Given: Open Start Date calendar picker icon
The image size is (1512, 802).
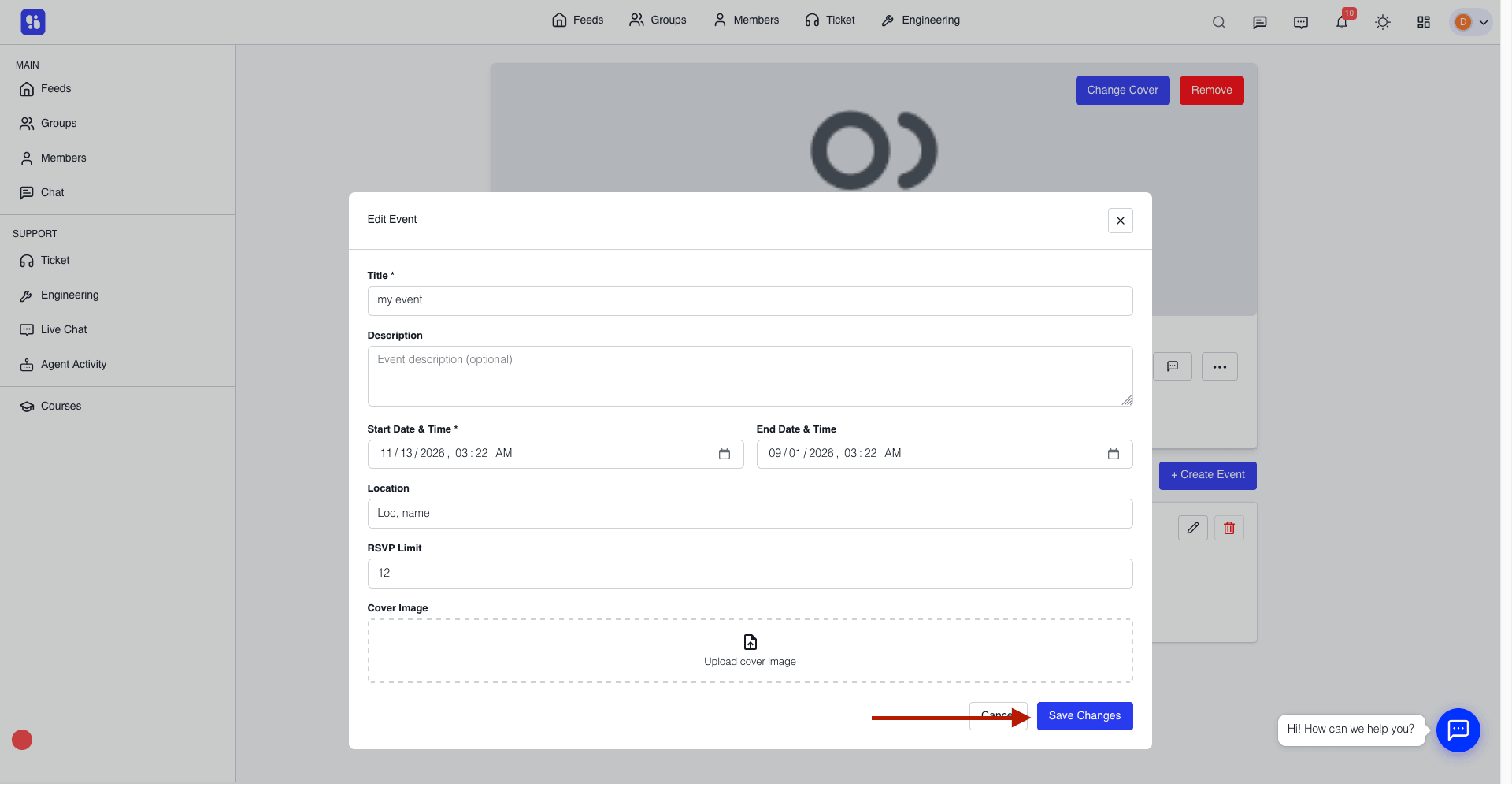Looking at the screenshot, I should coord(724,454).
